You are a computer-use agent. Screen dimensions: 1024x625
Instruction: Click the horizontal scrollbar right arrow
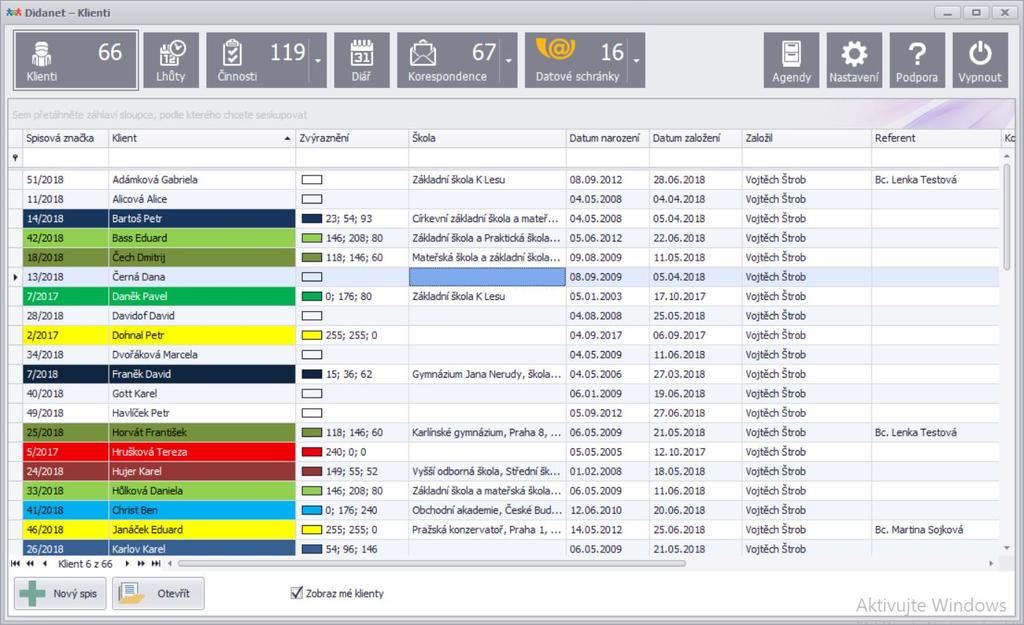pyautogui.click(x=991, y=564)
